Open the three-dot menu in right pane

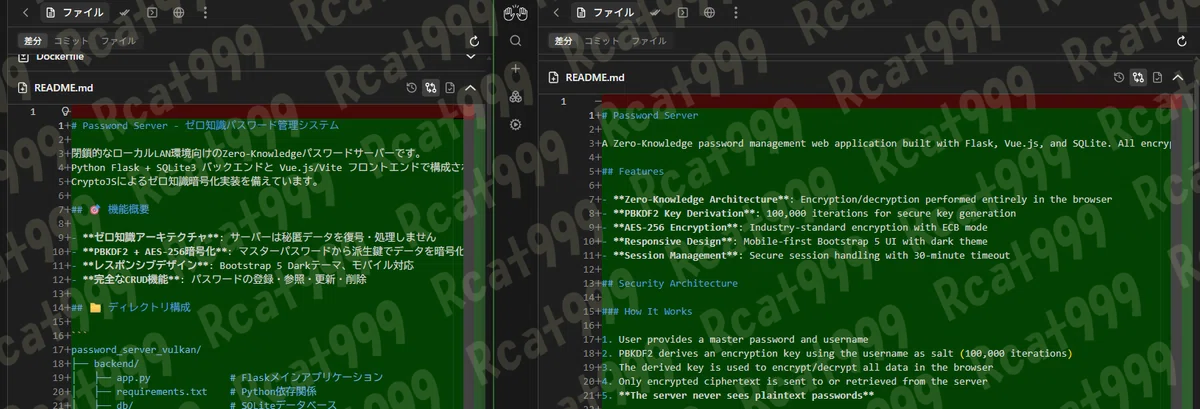pos(736,13)
